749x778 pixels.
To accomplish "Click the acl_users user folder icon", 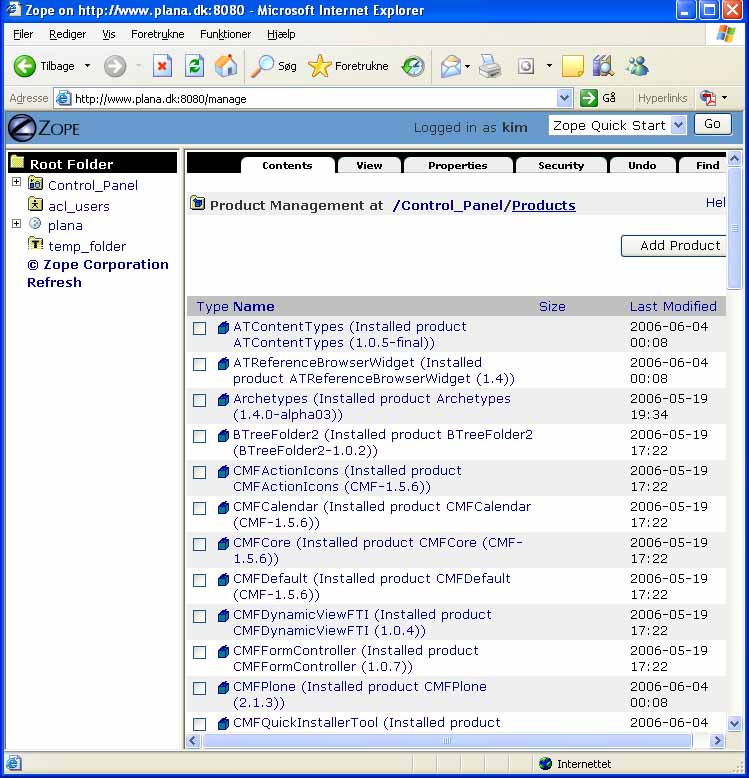I will click(36, 205).
